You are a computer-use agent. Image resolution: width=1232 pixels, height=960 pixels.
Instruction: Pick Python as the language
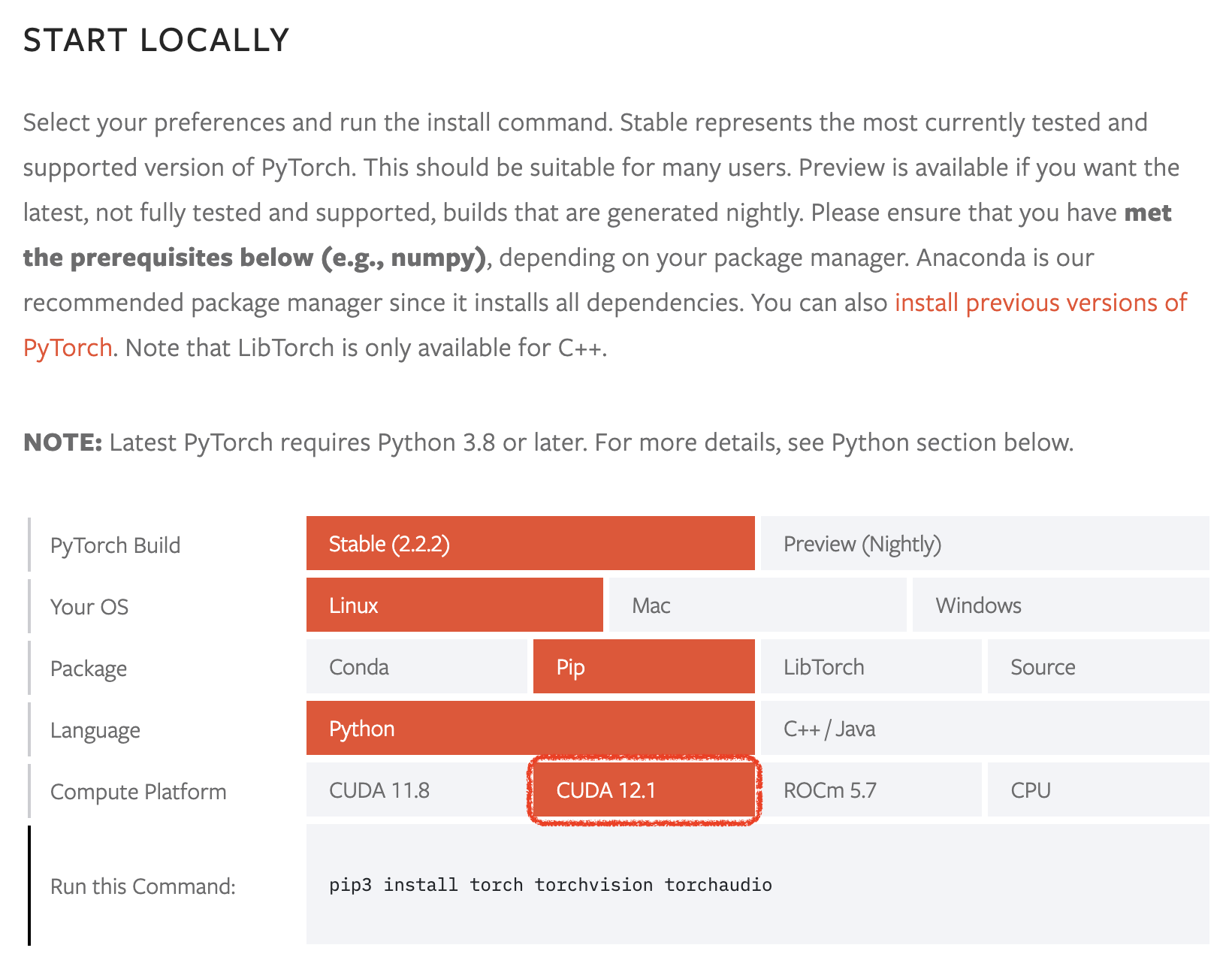pos(530,728)
